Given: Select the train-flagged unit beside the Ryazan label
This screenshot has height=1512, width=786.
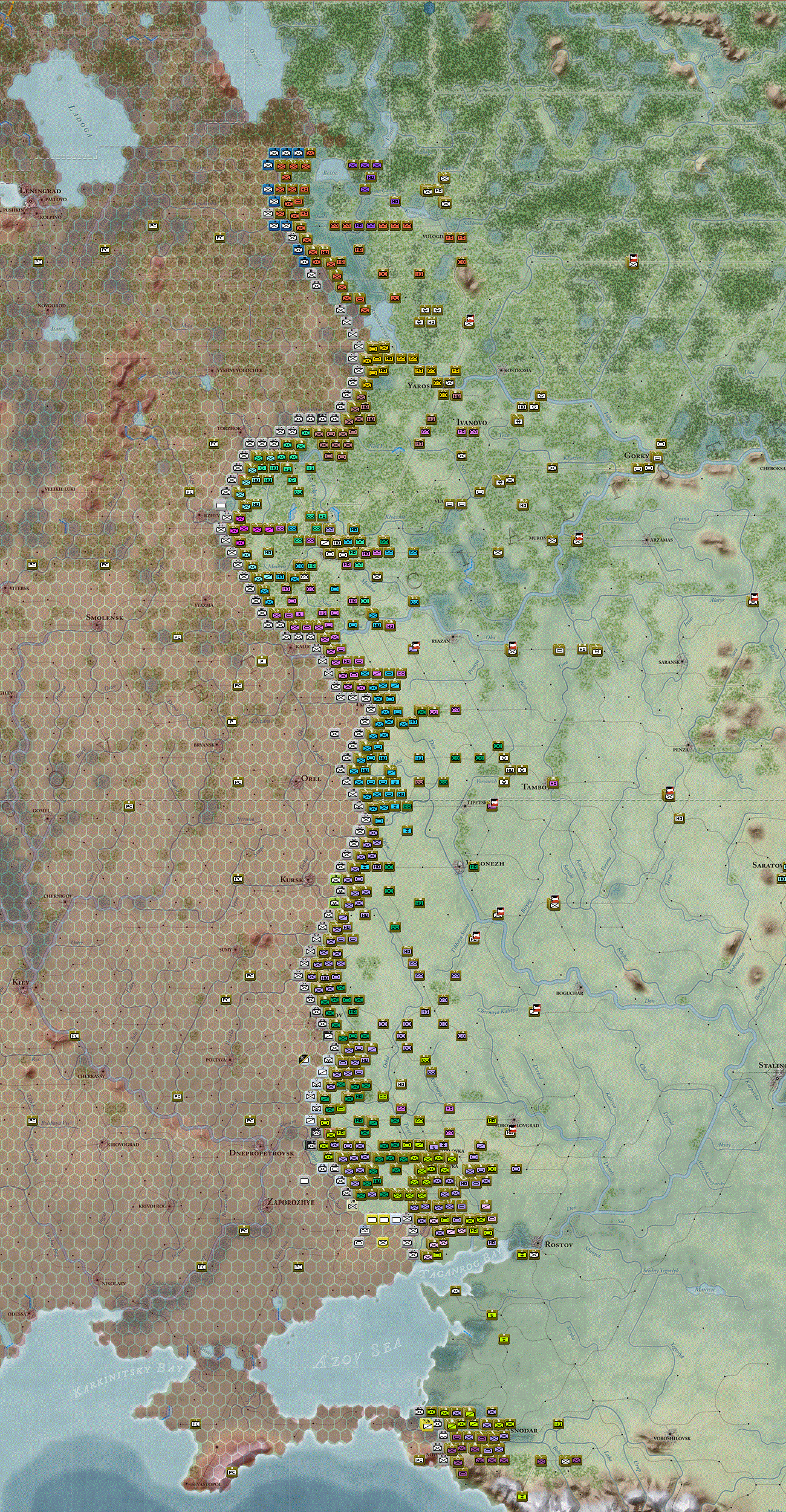Looking at the screenshot, I should point(414,647).
